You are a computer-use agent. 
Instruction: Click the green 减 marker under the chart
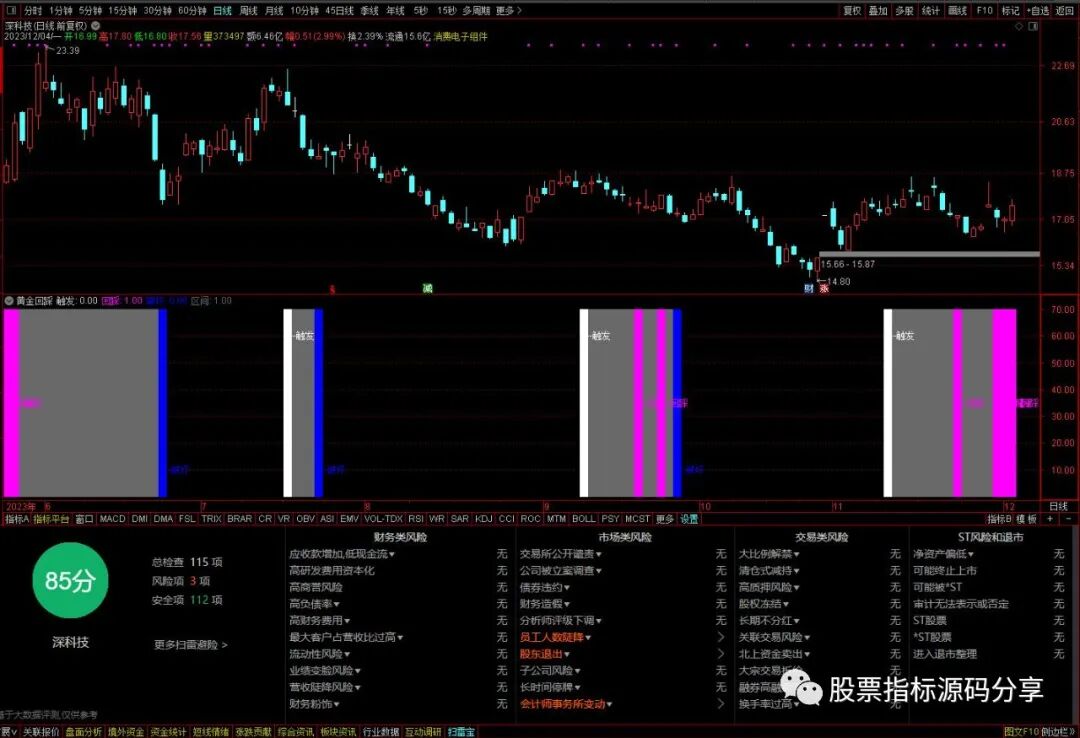click(x=427, y=288)
